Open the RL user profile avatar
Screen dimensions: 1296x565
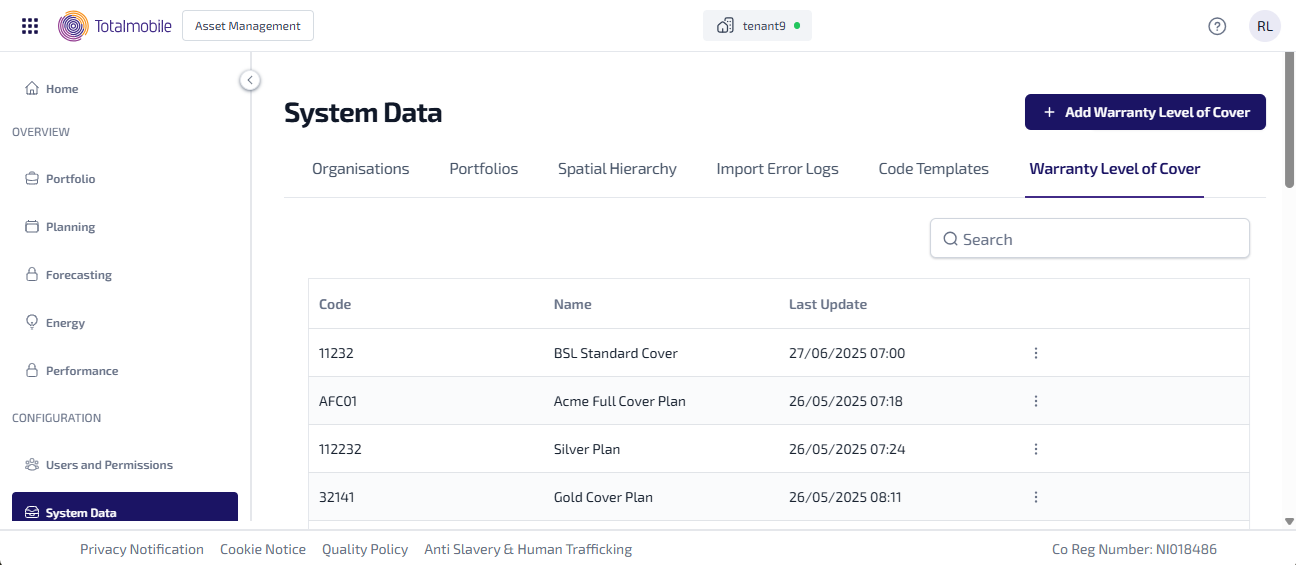tap(1264, 26)
